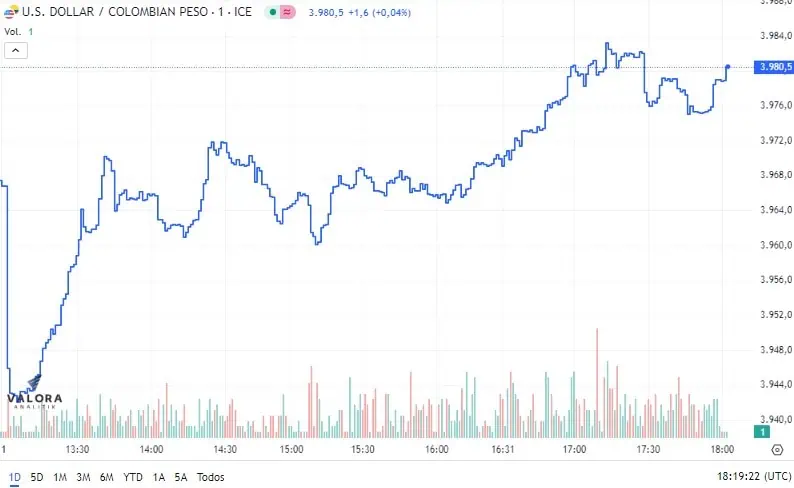Screen dimensions: 794x488
Task: Select the 5A five-year range
Action: 181,477
